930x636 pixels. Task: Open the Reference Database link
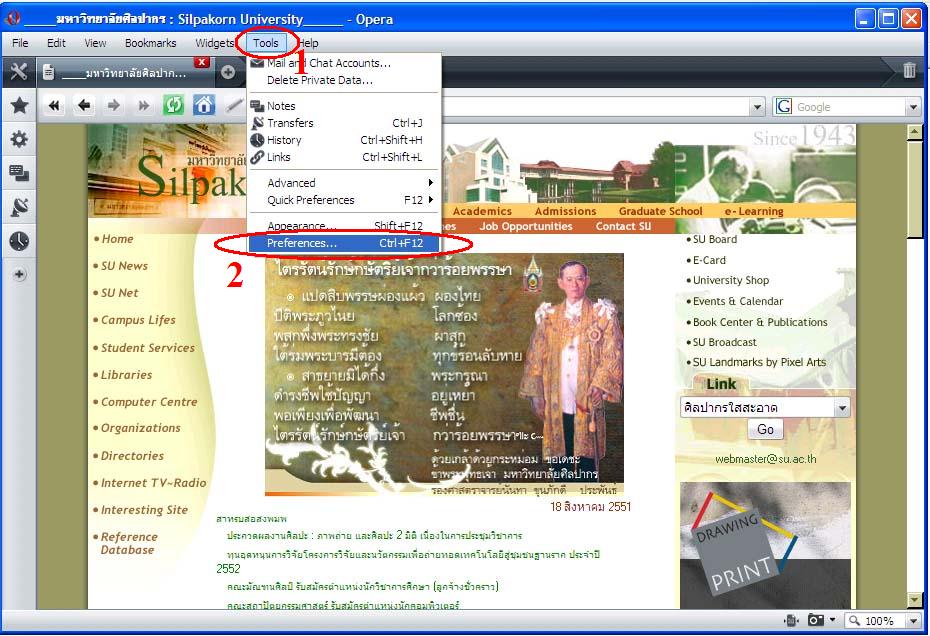point(129,543)
